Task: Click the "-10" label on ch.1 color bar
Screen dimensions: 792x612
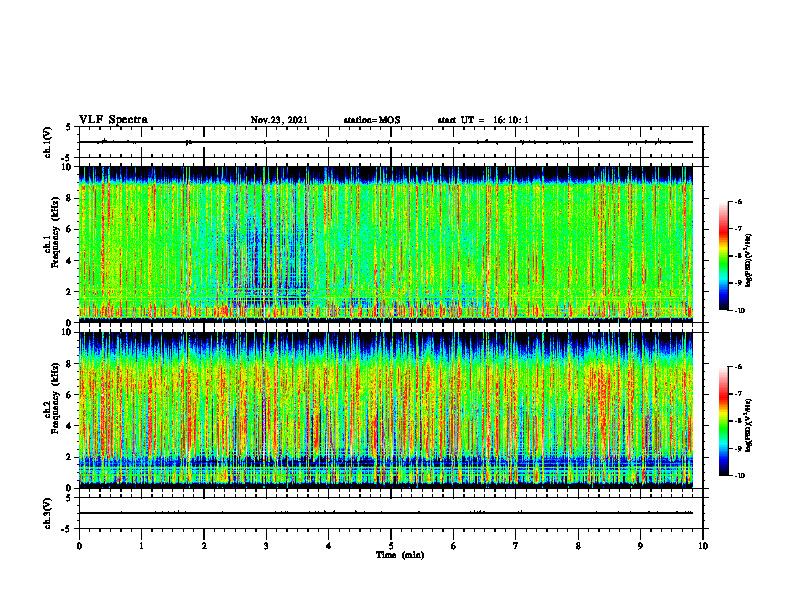Action: coord(739,311)
